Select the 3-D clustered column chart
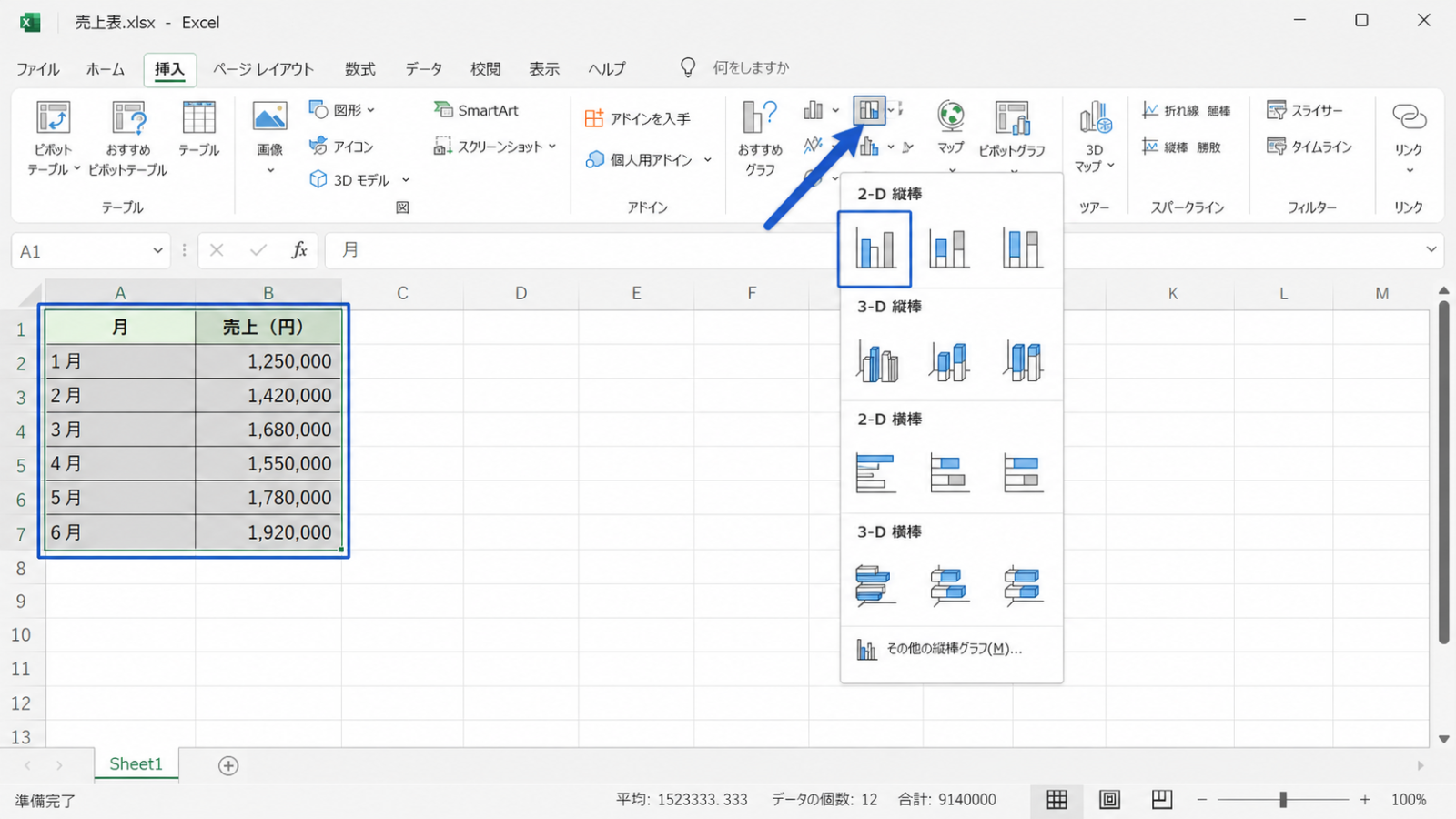This screenshot has height=819, width=1456. (x=877, y=360)
